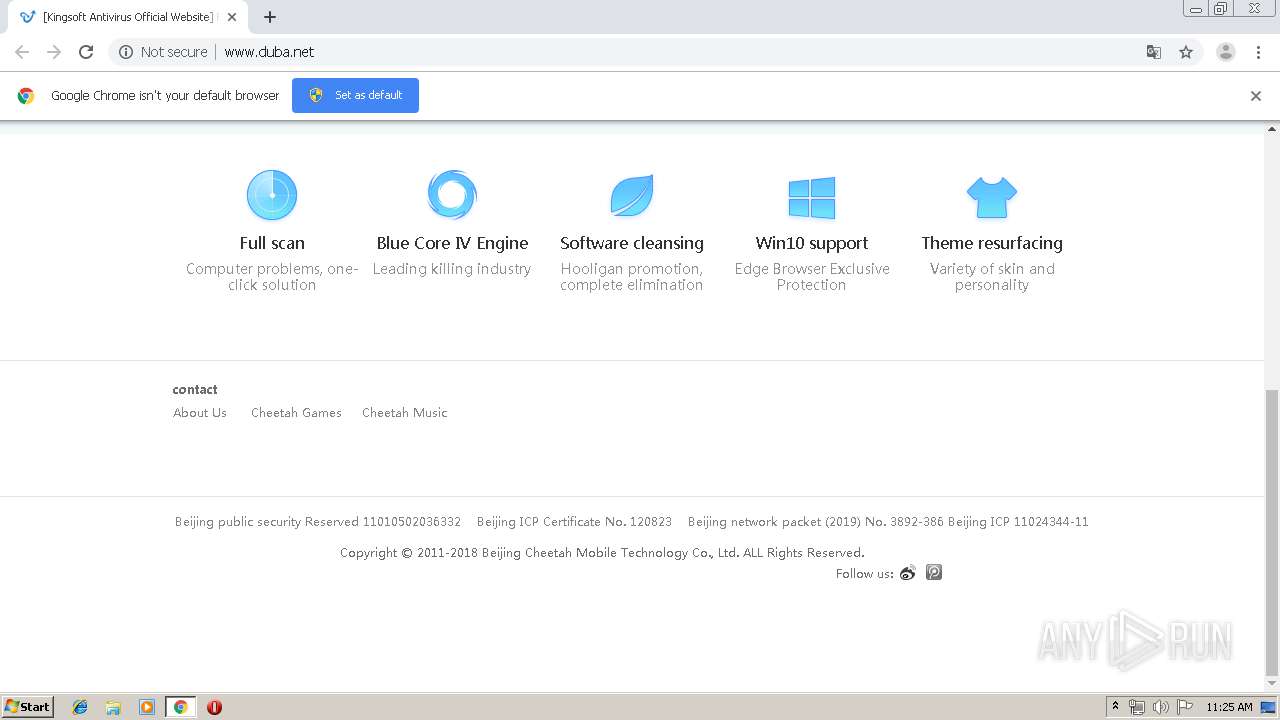Screen dimensions: 1280x720
Task: Click the Blue Core IV Engine heading
Action: coord(452,243)
